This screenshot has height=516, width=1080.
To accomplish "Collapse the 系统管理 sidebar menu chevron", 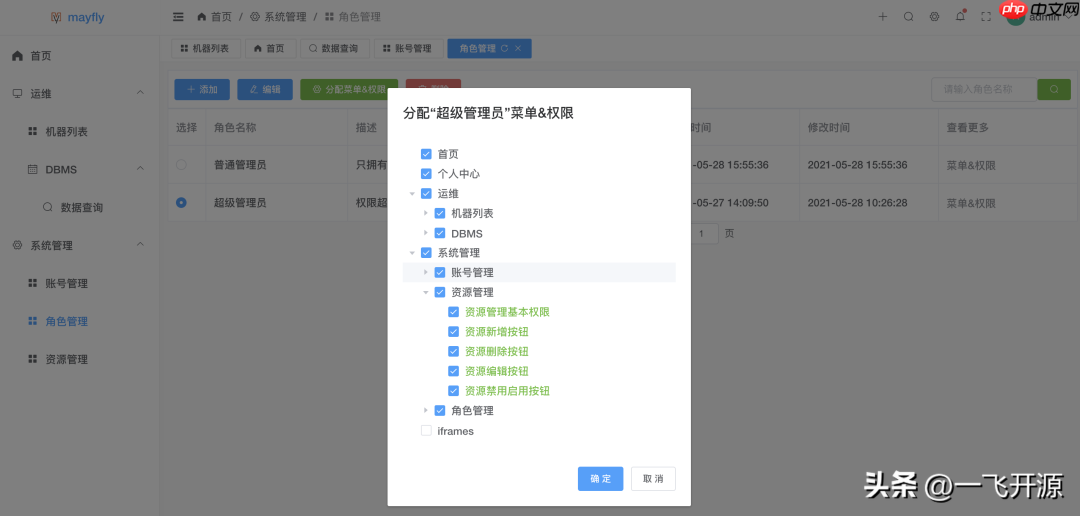I will click(x=140, y=245).
